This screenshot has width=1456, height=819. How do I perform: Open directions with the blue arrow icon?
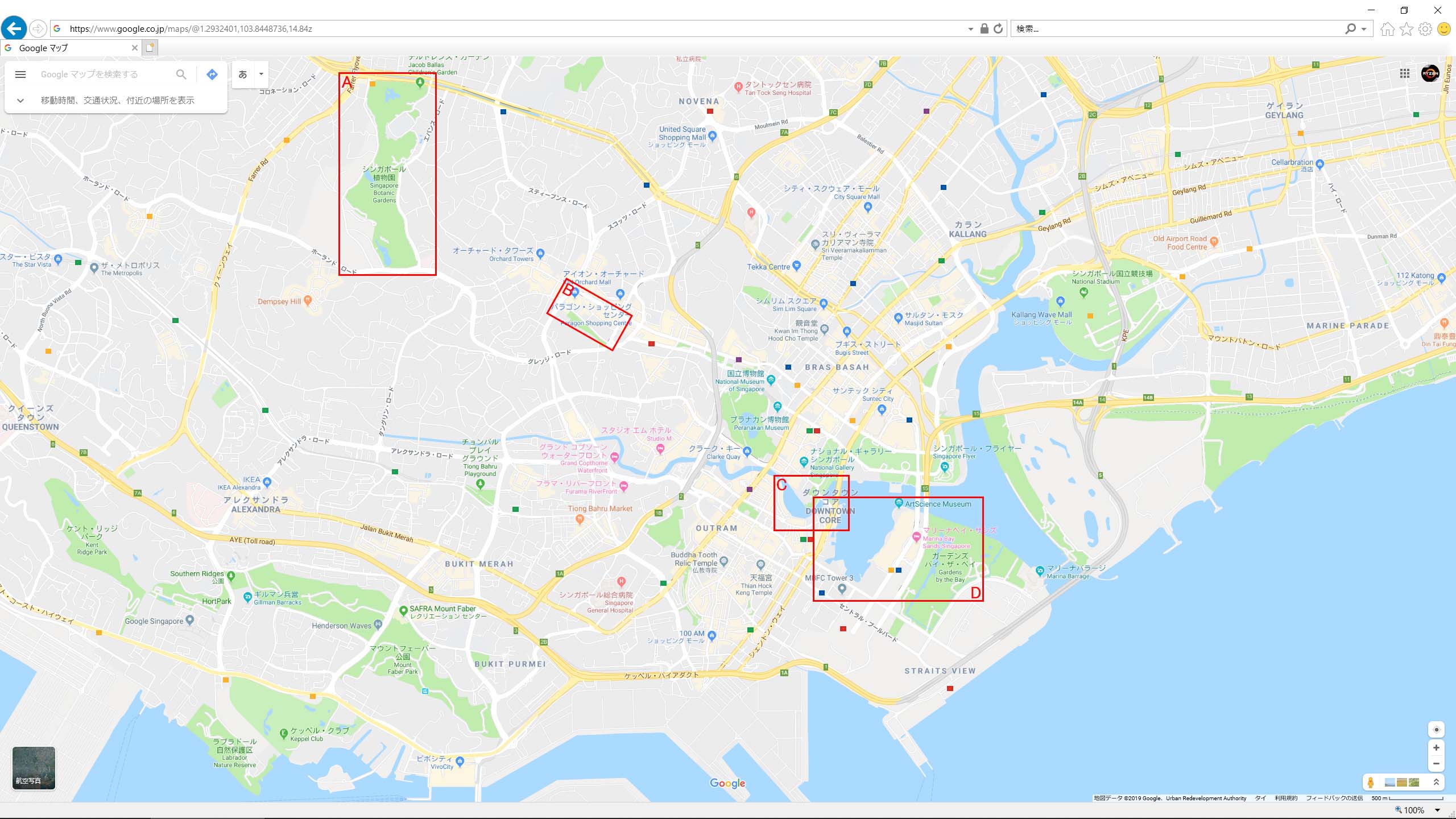tap(212, 75)
